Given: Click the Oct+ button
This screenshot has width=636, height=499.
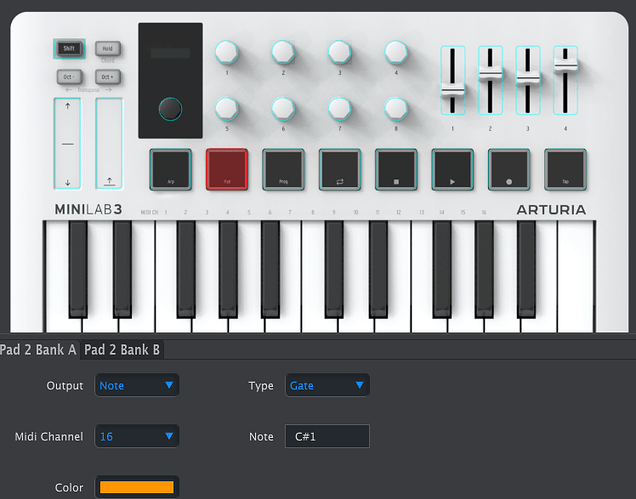Looking at the screenshot, I should pos(107,77).
